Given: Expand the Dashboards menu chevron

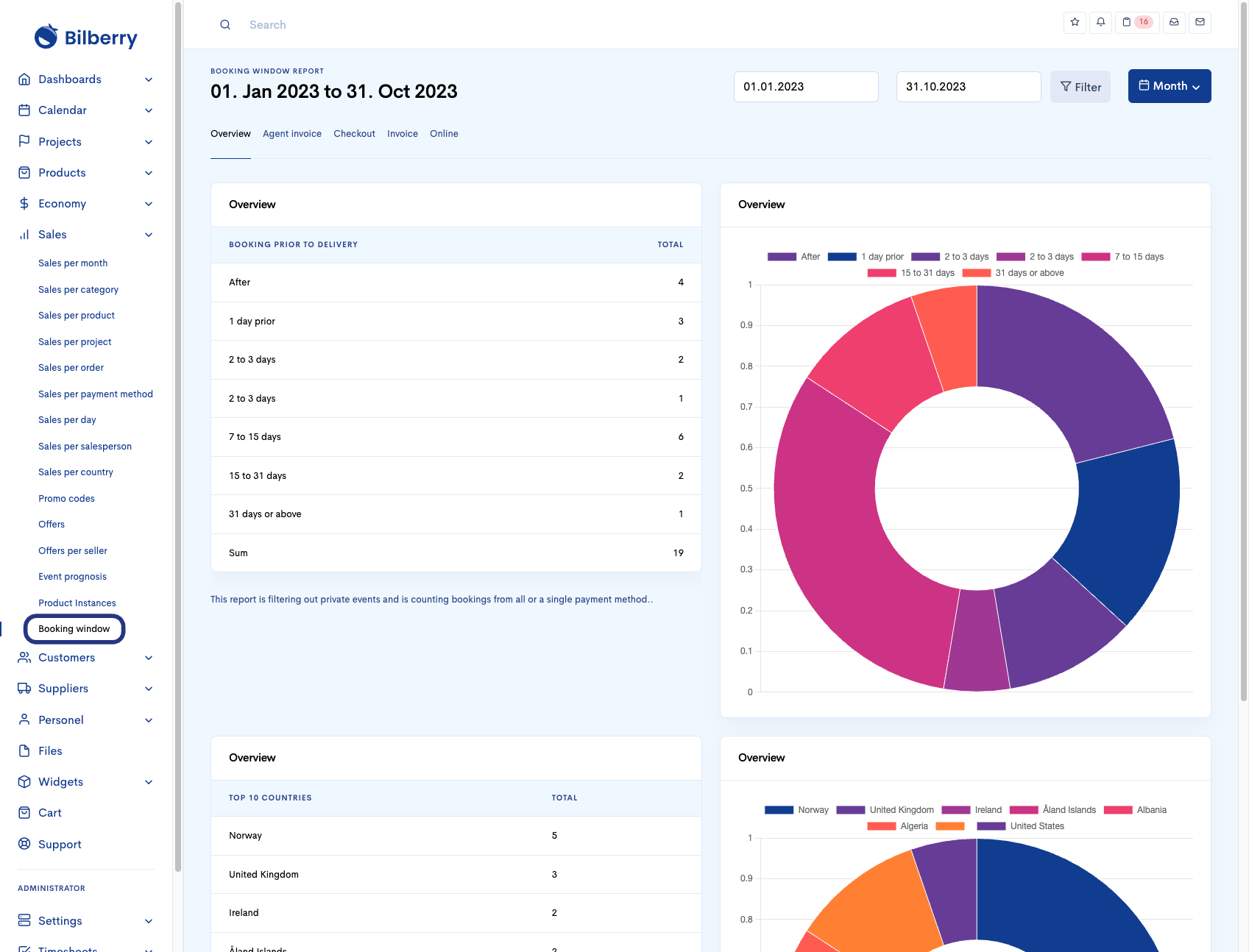Looking at the screenshot, I should pyautogui.click(x=149, y=79).
